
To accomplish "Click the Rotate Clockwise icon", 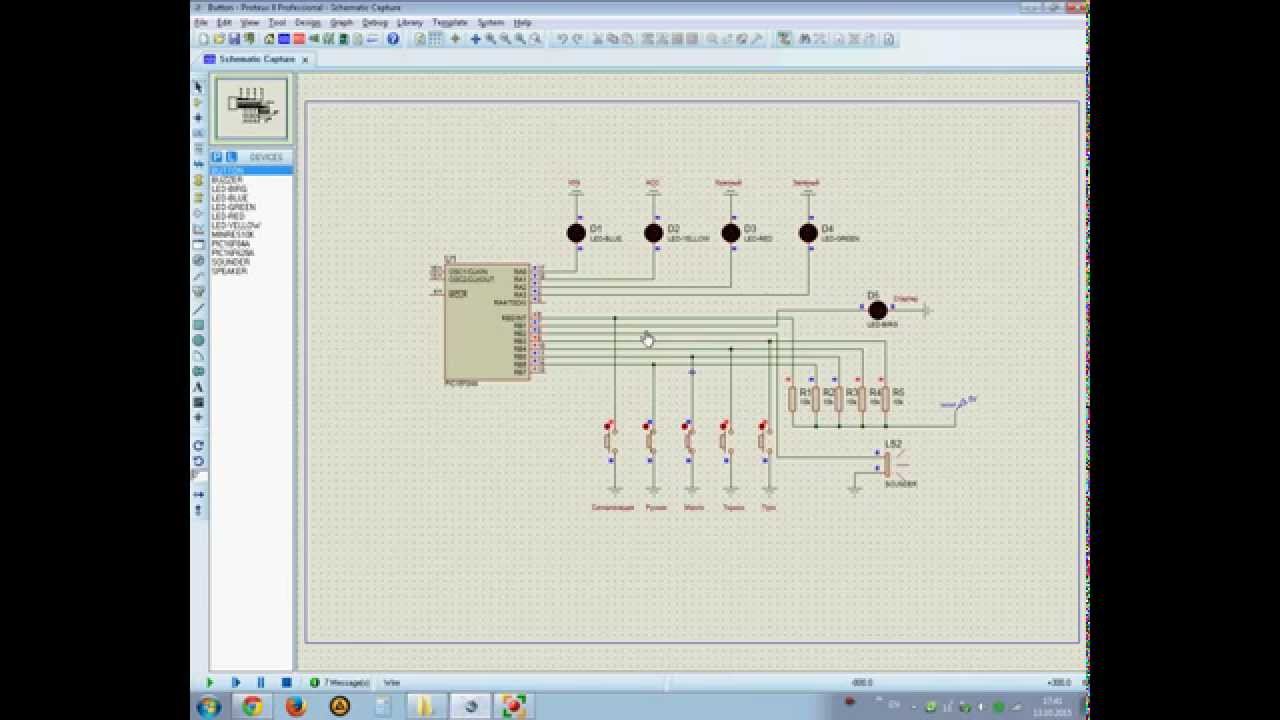I will [x=198, y=445].
